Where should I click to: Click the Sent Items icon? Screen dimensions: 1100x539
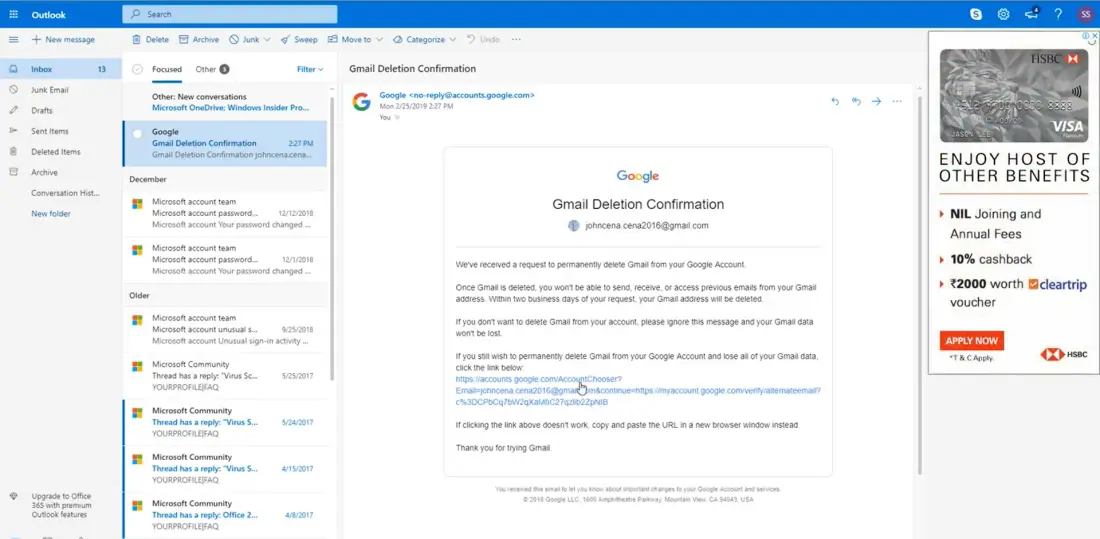pos(13,131)
